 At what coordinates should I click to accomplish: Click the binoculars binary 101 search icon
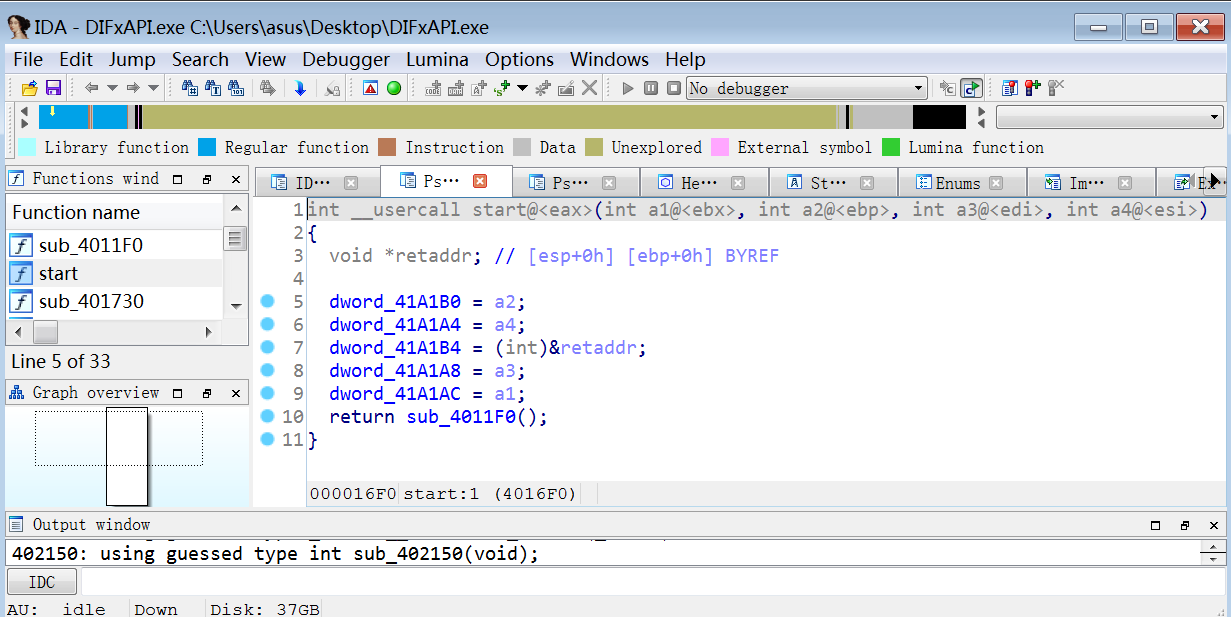coord(236,88)
